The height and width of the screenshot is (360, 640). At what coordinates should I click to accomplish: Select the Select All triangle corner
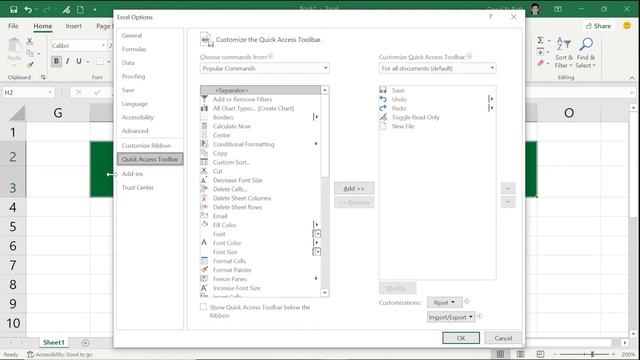pos(17,113)
